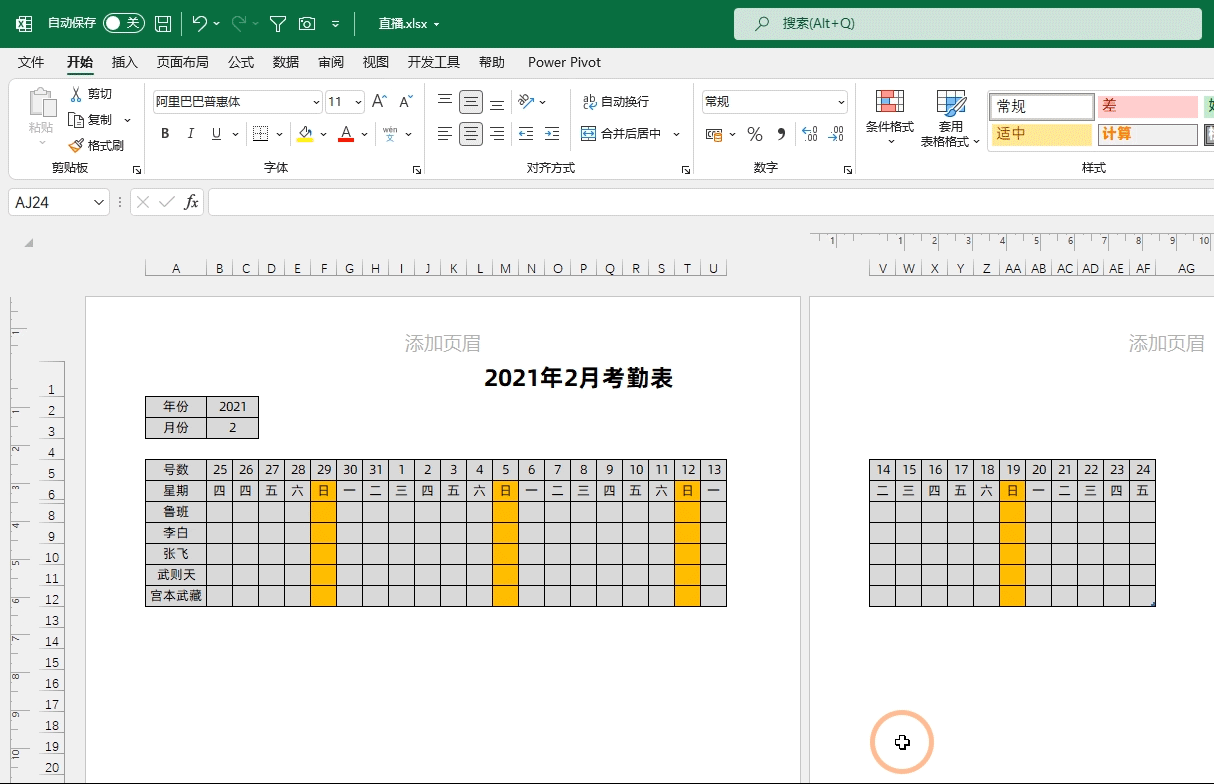Image resolution: width=1214 pixels, height=784 pixels.
Task: Open phonetic guide (wén 文) icon
Action: pos(390,134)
